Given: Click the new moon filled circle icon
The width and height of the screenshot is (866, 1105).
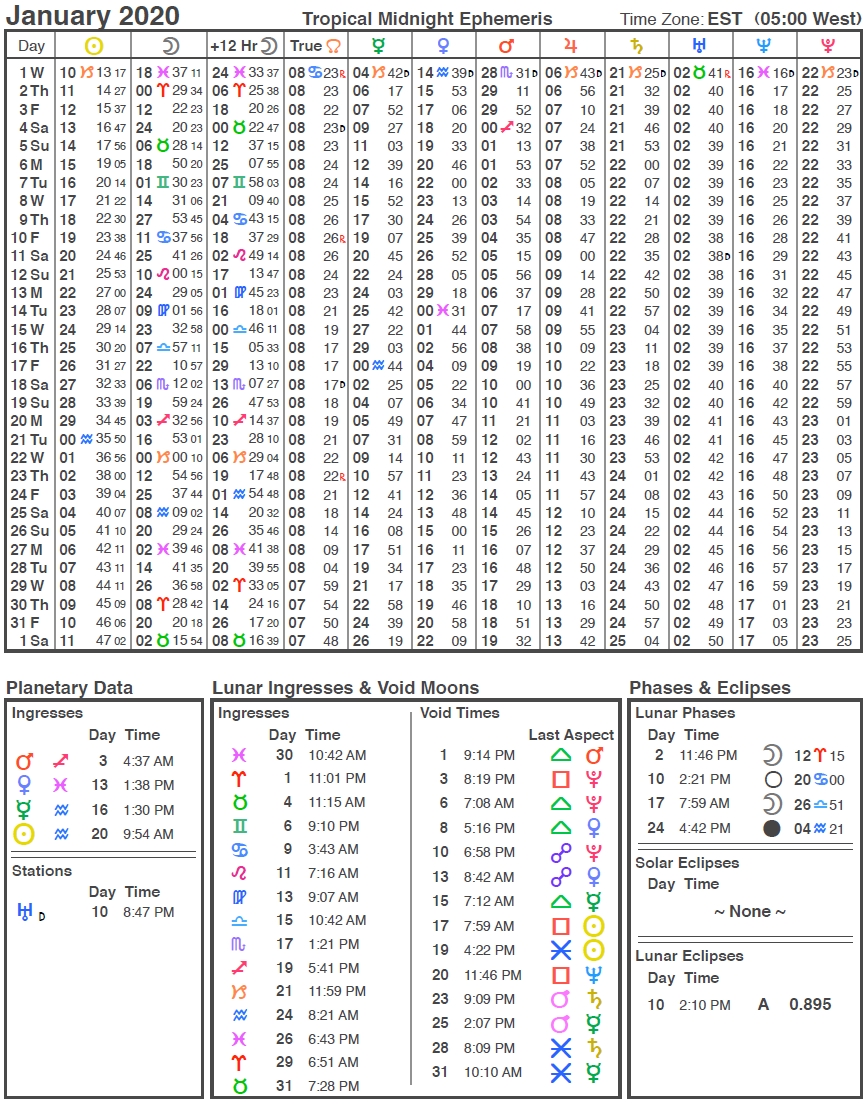Looking at the screenshot, I should click(772, 828).
